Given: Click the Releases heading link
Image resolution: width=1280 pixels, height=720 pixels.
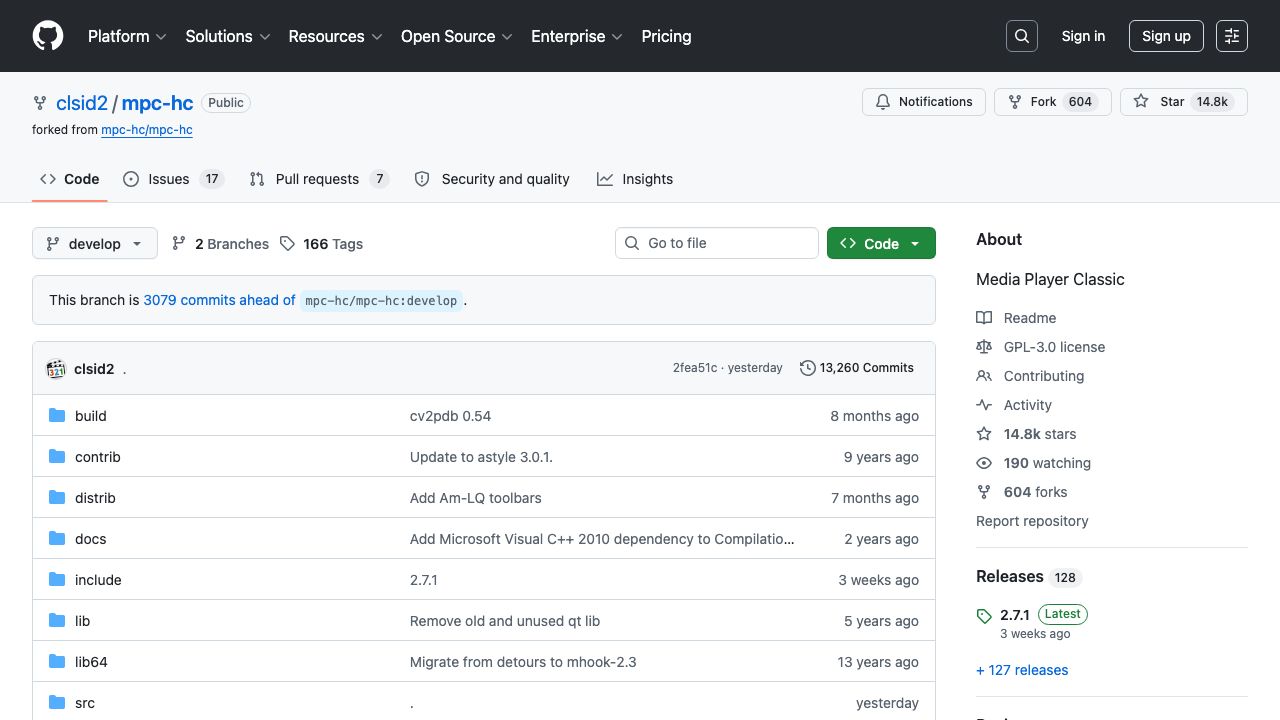Looking at the screenshot, I should click(x=1010, y=577).
